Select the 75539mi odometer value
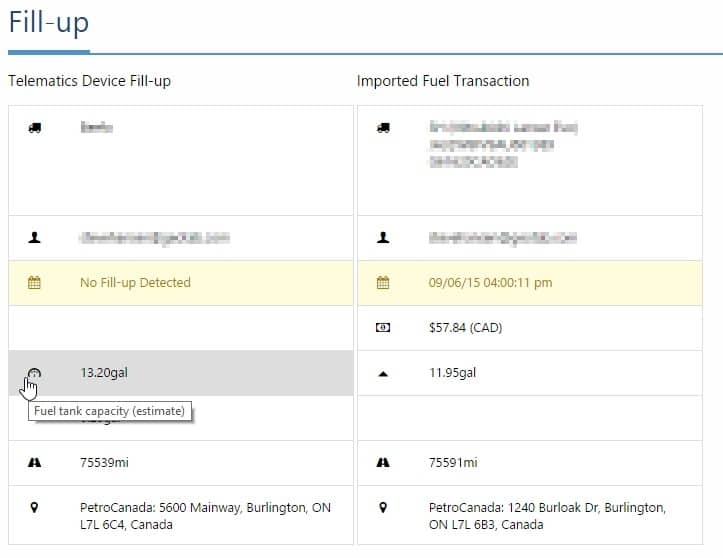This screenshot has height=558, width=723. tap(104, 463)
